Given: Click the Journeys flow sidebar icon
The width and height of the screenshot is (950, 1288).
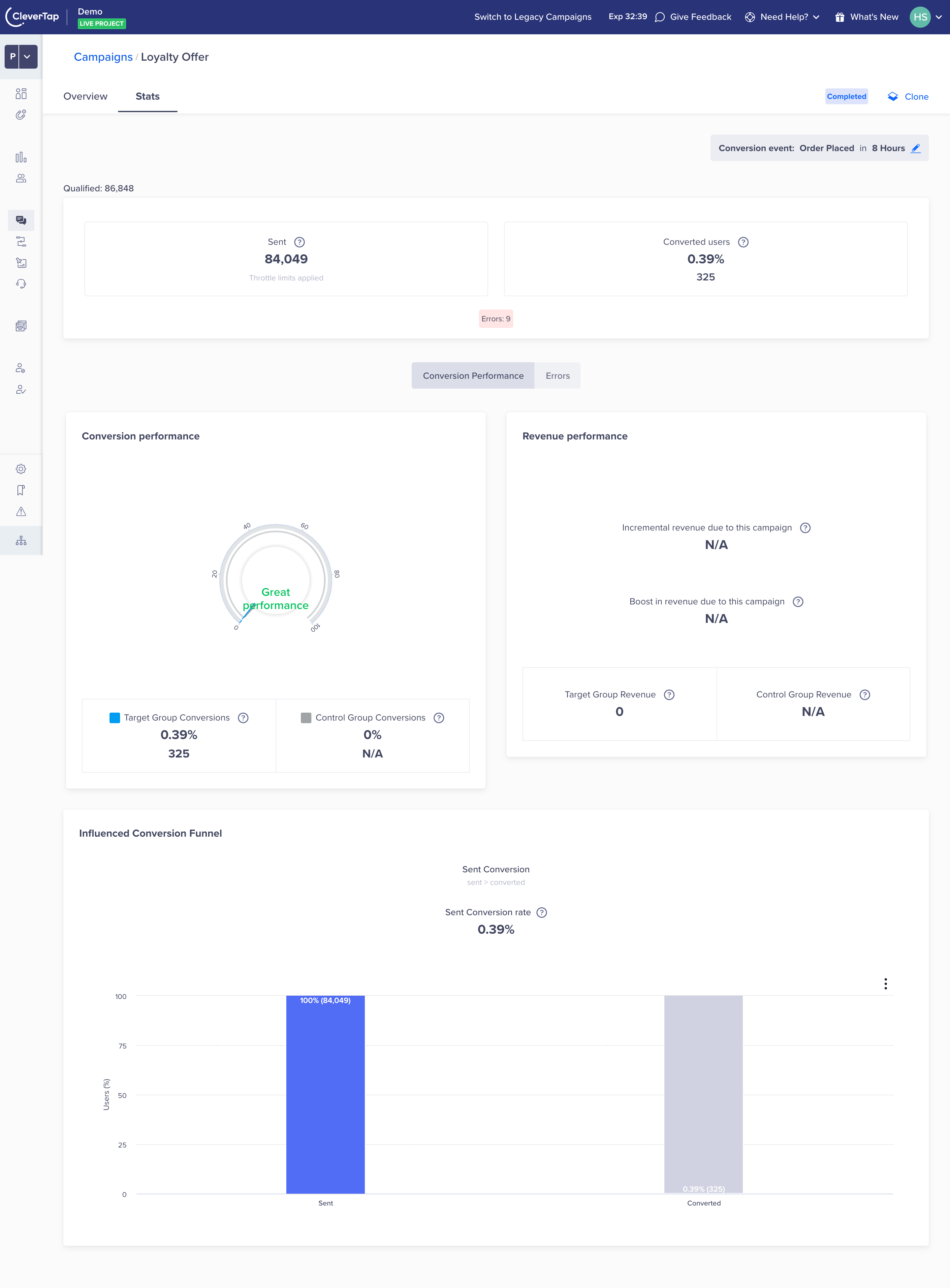Looking at the screenshot, I should tap(21, 241).
